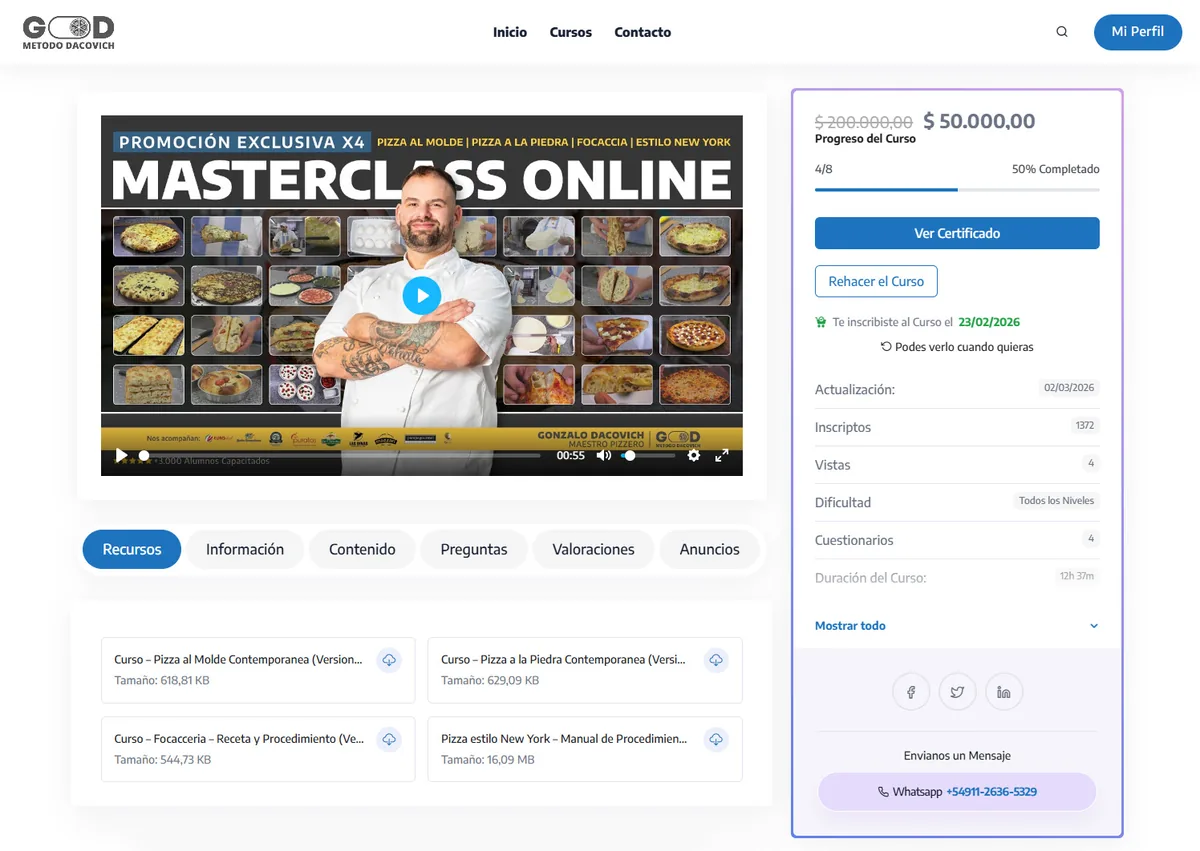This screenshot has width=1200, height=851.
Task: Share the course on LinkedIn
Action: point(1003,692)
